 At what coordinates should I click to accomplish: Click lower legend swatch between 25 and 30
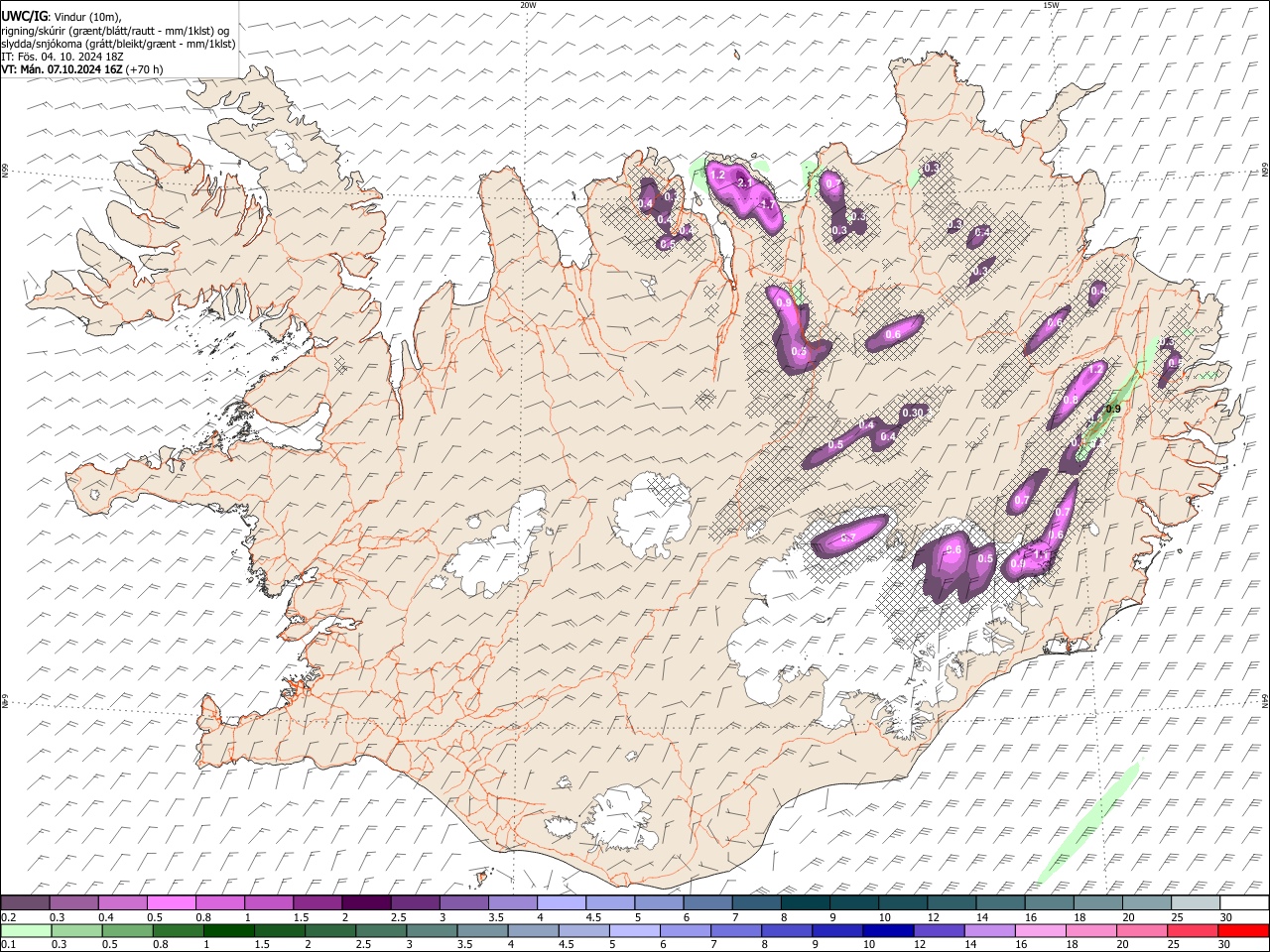[x=1194, y=930]
